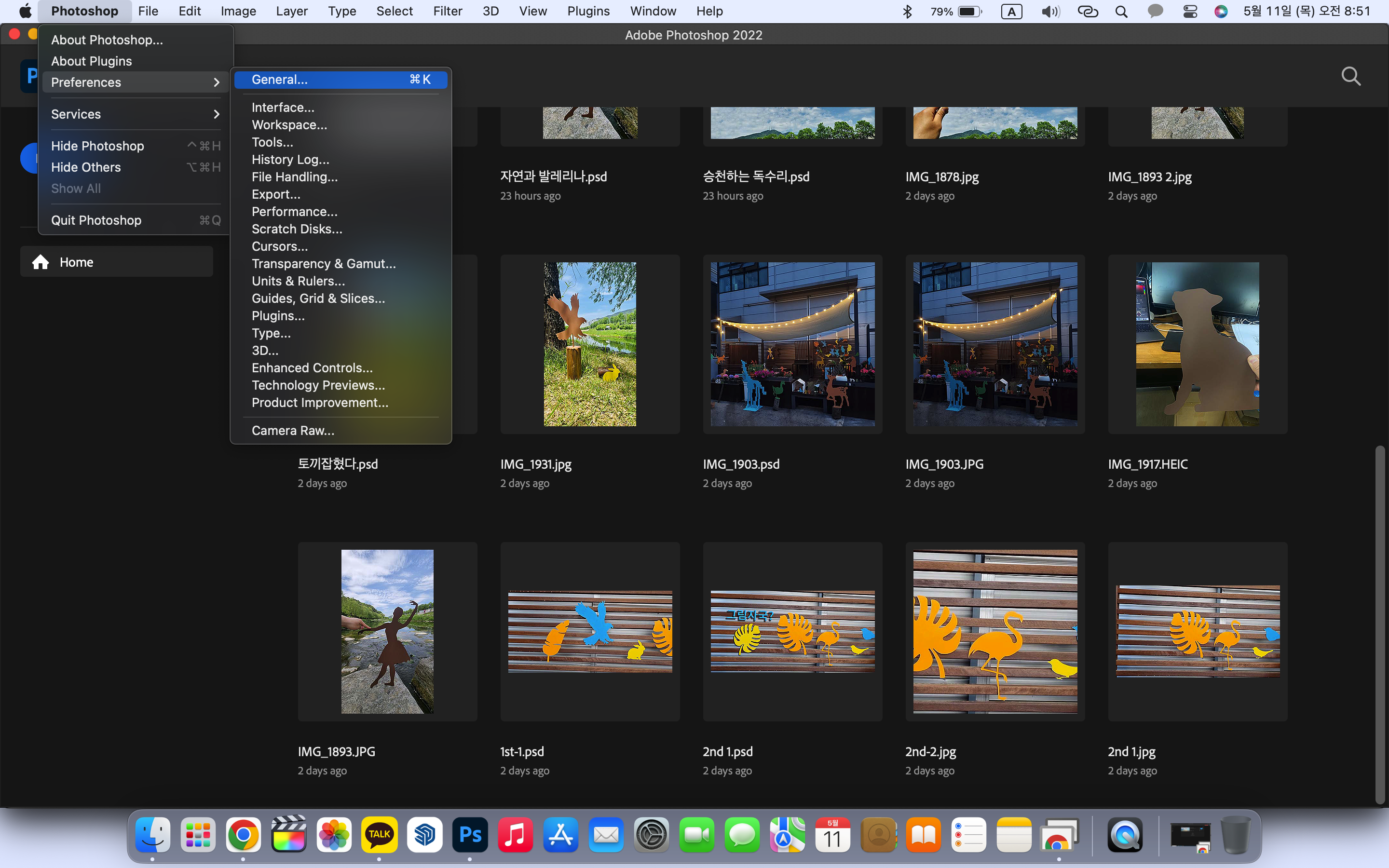
Task: Adjust the volume control in menu bar
Action: coord(1050,12)
